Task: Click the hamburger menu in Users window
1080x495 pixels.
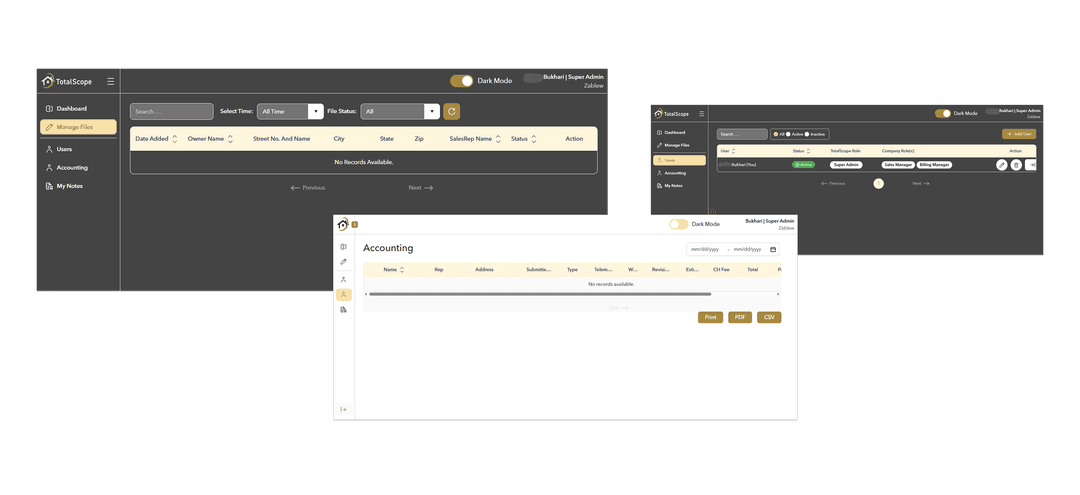Action: point(702,114)
